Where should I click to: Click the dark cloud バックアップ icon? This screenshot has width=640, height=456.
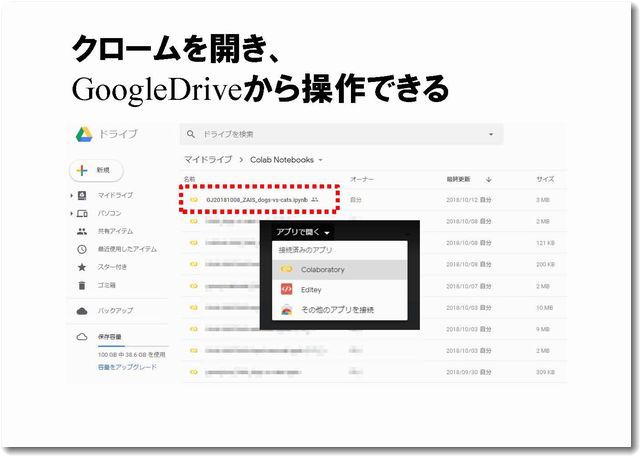pyautogui.click(x=82, y=311)
